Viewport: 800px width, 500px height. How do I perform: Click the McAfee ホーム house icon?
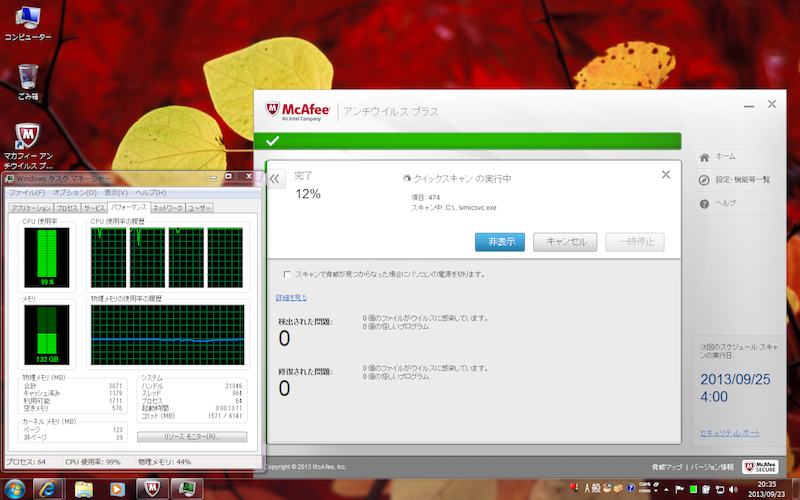click(x=704, y=157)
